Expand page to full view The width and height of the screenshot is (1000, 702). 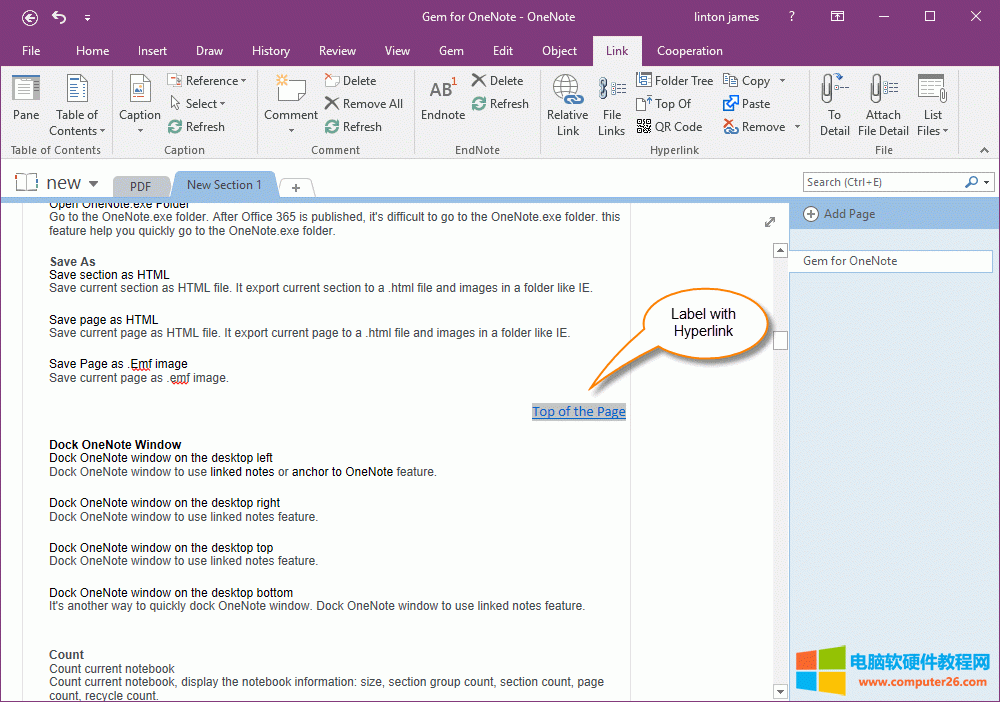[x=769, y=222]
